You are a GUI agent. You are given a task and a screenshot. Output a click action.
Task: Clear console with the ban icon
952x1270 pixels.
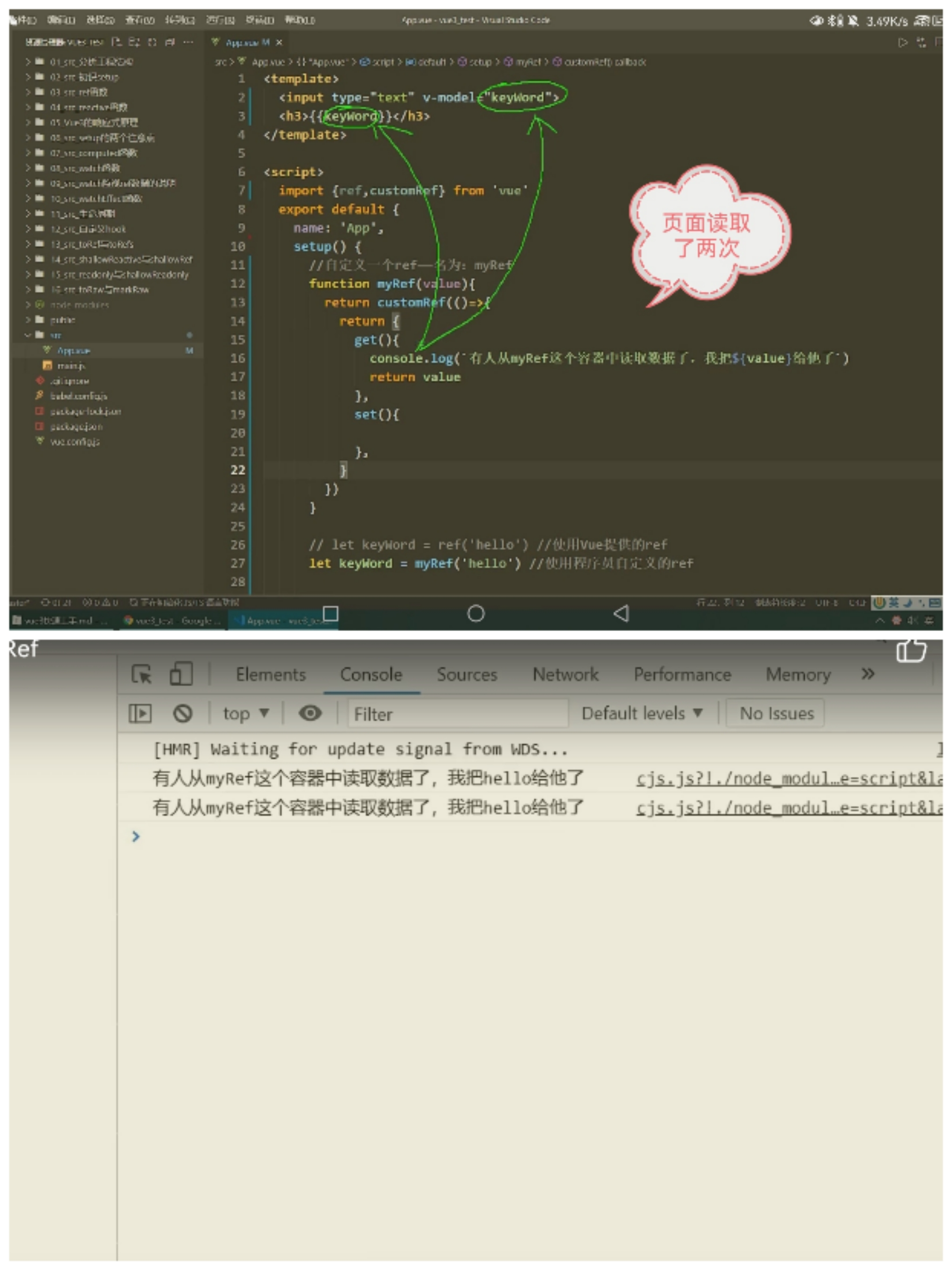pyautogui.click(x=182, y=713)
